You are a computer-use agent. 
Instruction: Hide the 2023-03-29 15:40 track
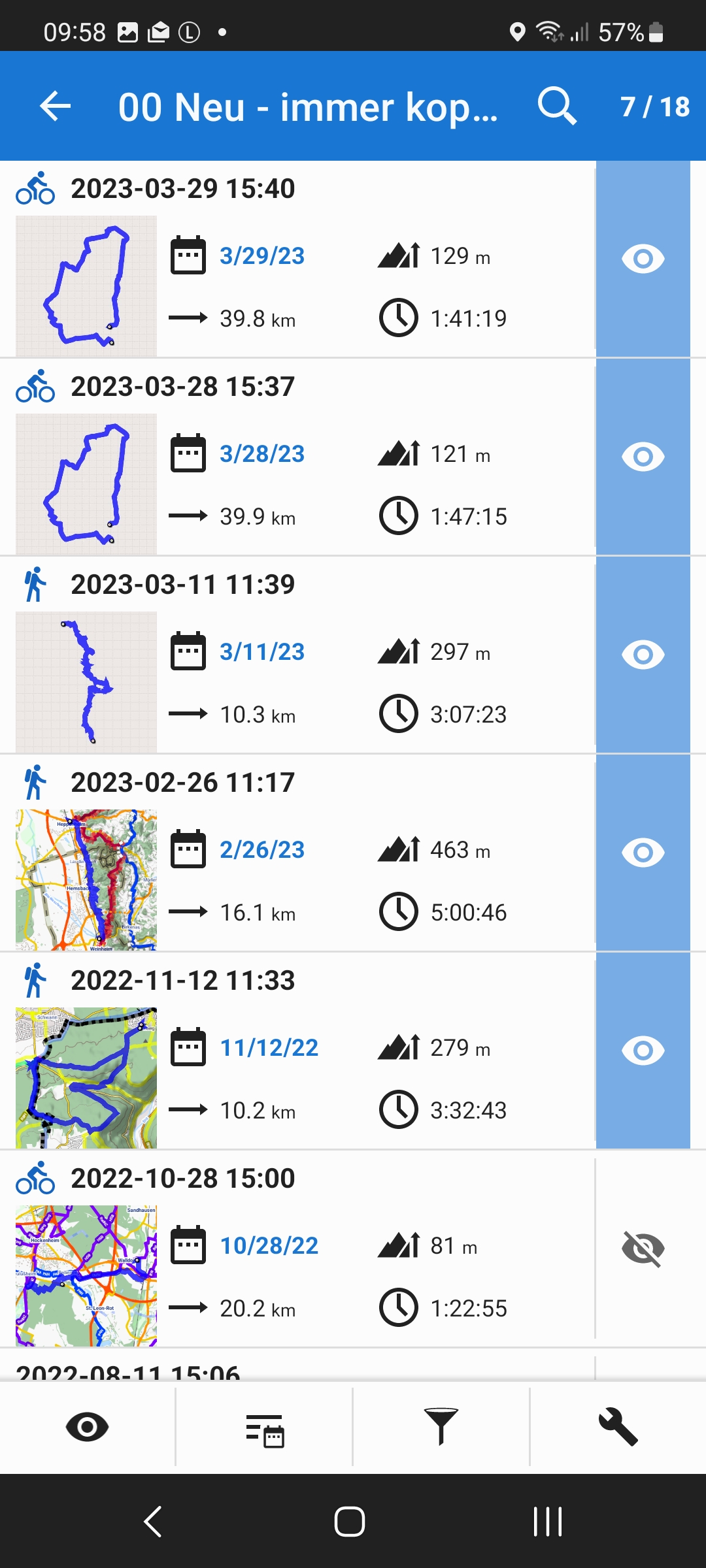click(643, 259)
